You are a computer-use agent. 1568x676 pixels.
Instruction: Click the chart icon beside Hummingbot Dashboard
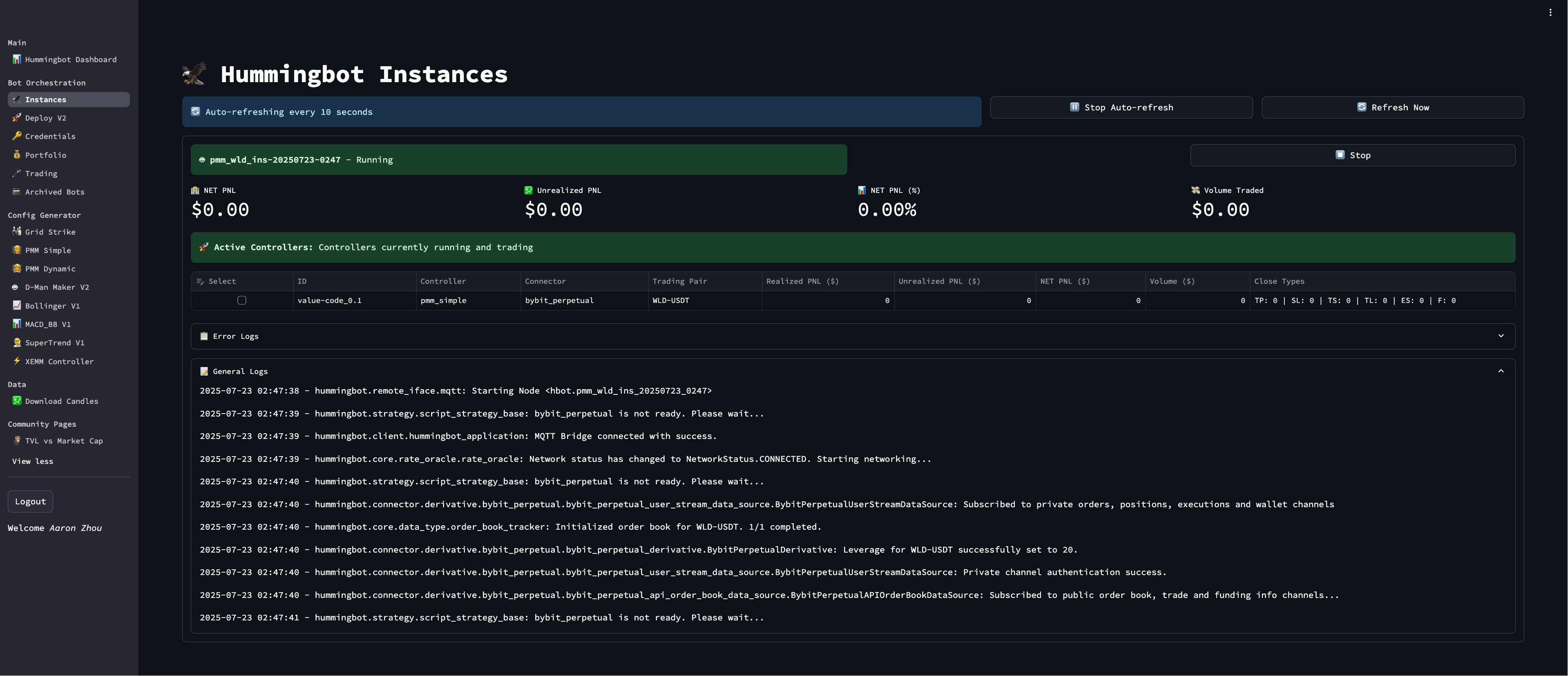(x=17, y=59)
